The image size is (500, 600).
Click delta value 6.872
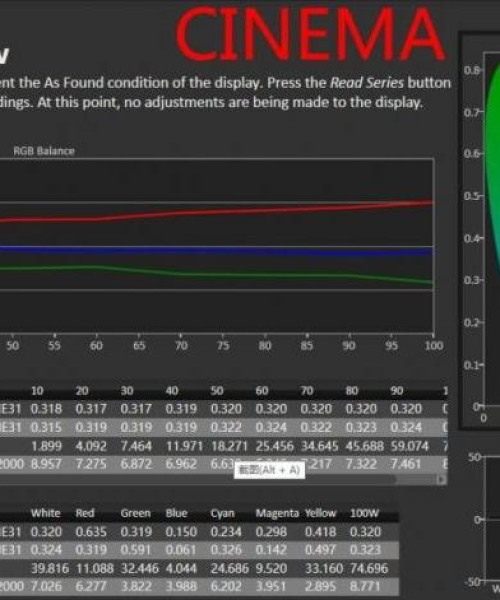coord(136,464)
